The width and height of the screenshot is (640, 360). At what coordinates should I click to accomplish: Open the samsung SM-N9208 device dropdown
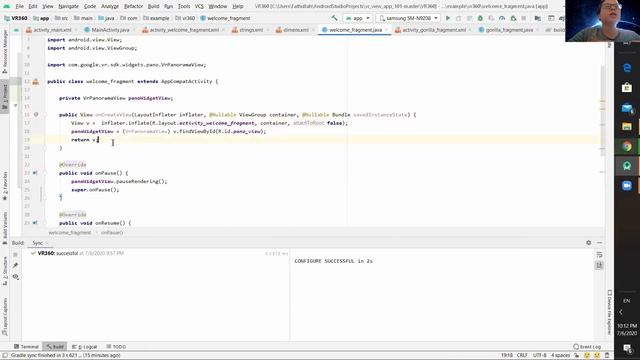tap(408, 18)
